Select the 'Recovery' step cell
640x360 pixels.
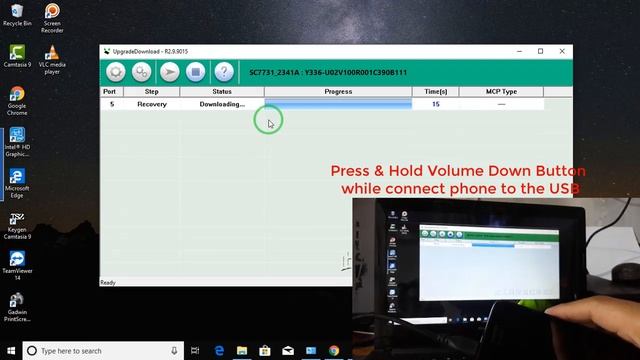click(151, 104)
